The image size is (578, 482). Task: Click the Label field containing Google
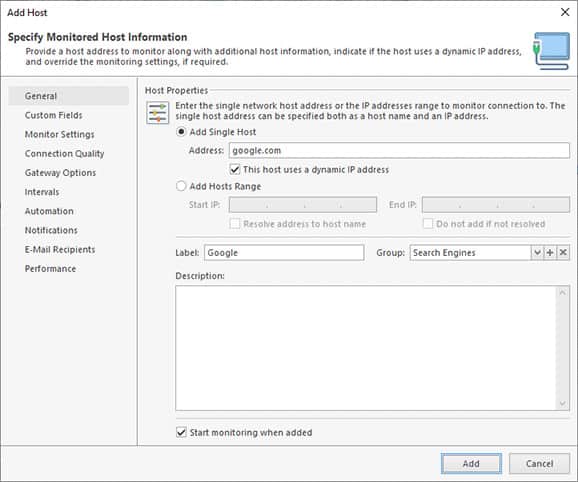[284, 253]
